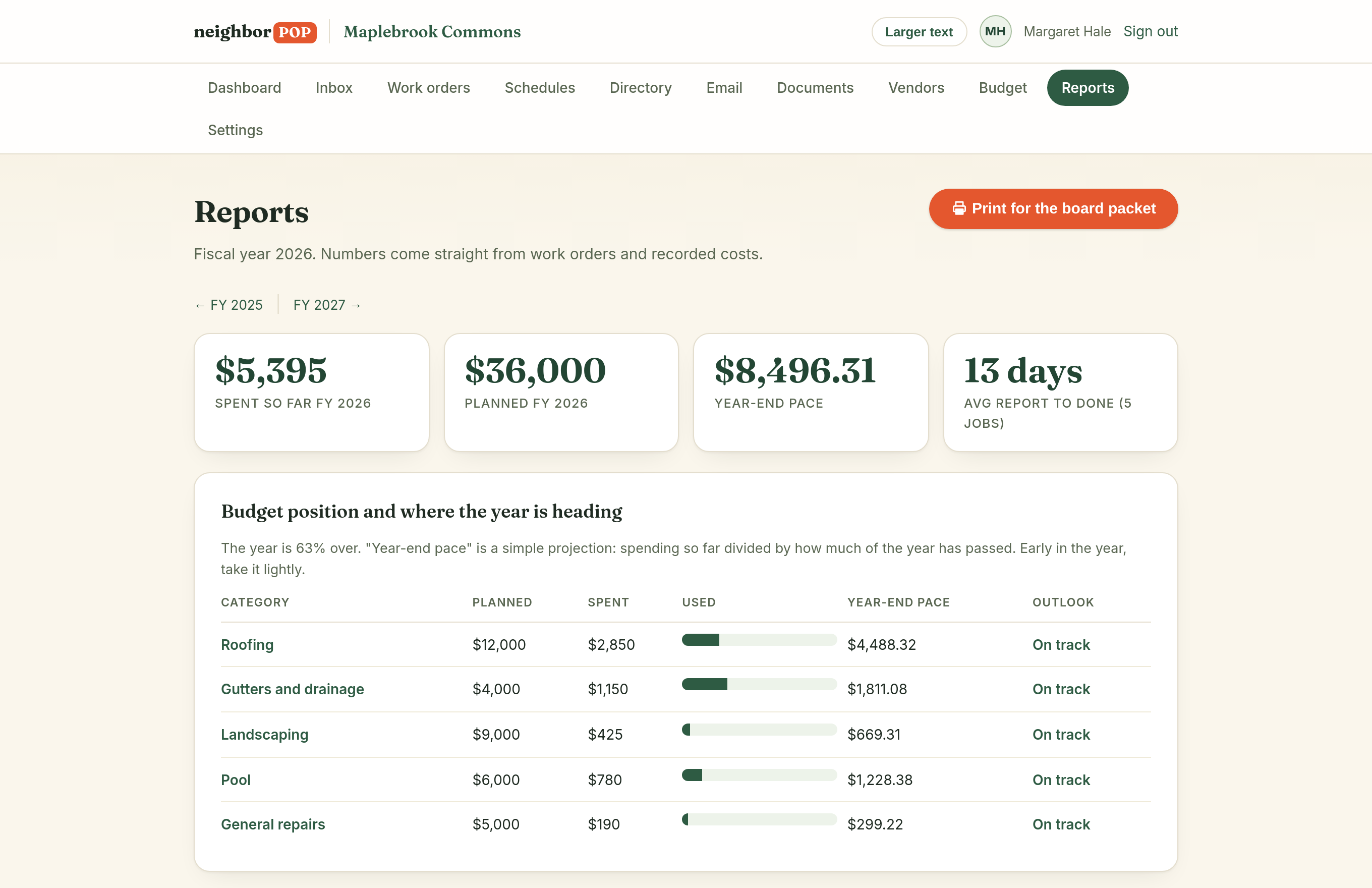Select Landscaping spent value $425
This screenshot has height=888, width=1372.
[605, 735]
